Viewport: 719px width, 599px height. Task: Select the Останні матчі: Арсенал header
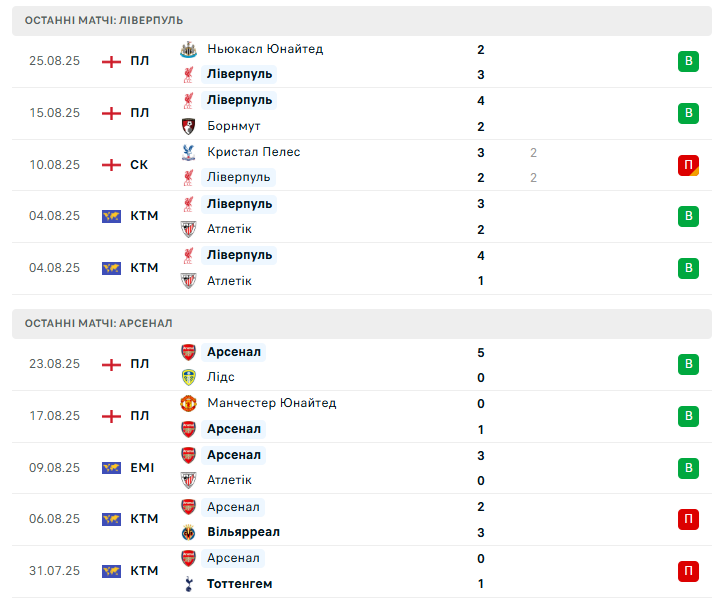point(99,323)
